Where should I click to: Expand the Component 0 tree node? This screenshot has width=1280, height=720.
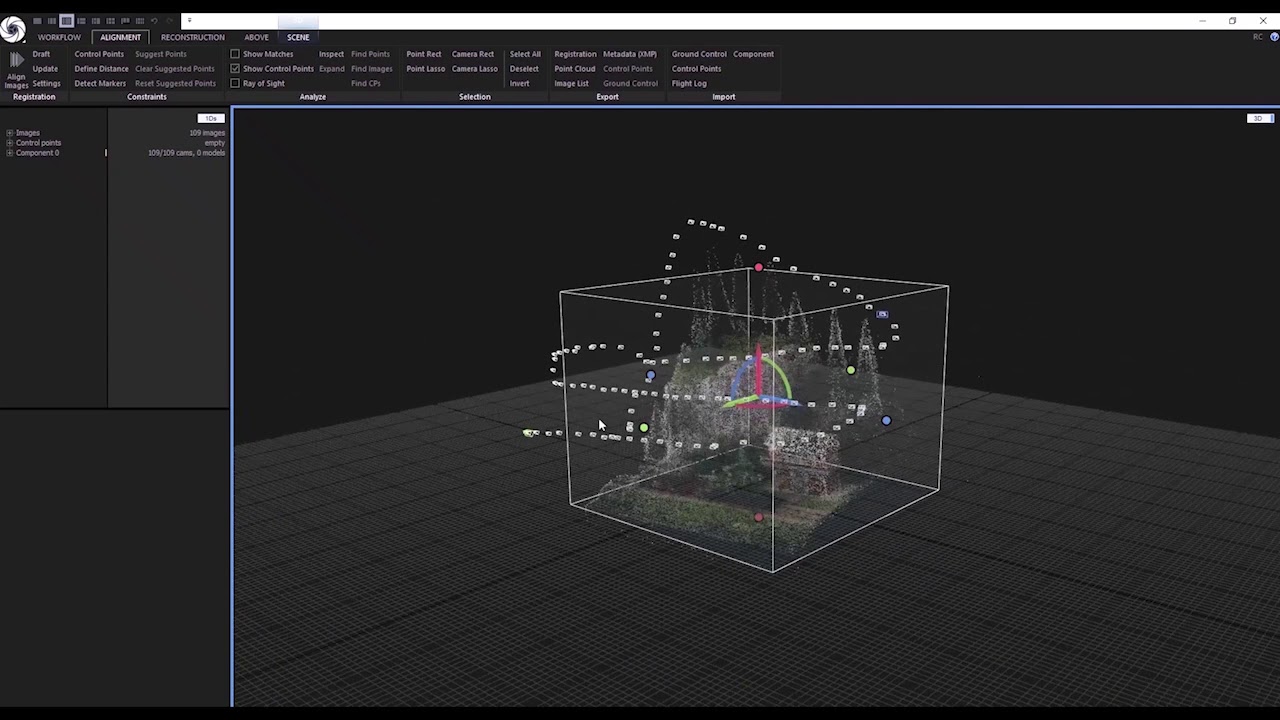point(9,153)
